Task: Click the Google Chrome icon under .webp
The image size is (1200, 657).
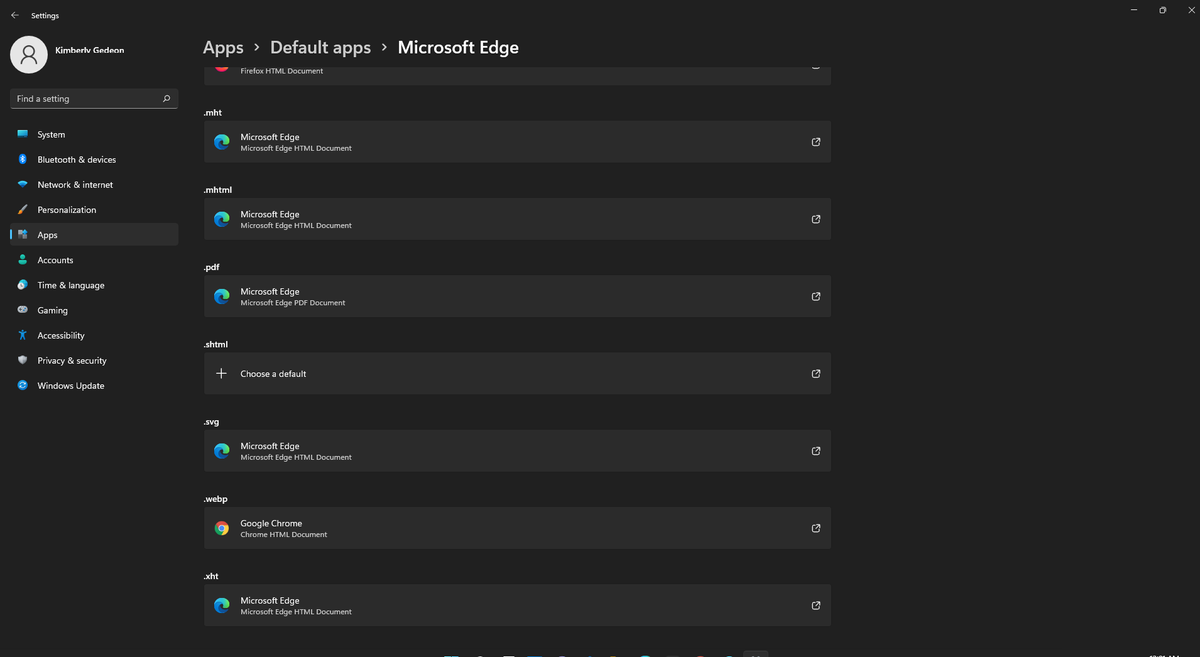Action: [222, 528]
